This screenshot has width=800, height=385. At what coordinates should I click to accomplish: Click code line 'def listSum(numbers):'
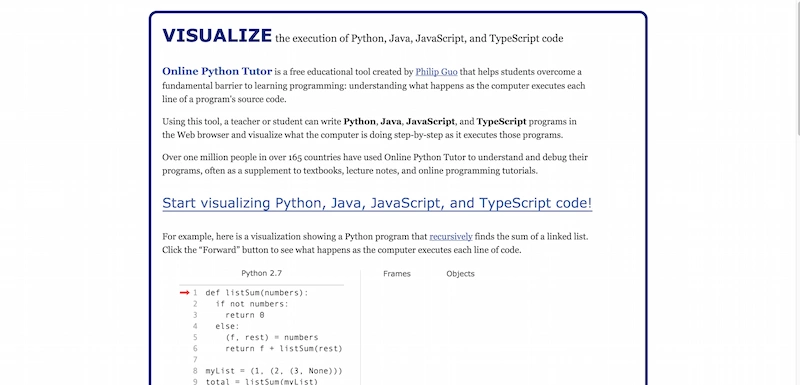tap(257, 293)
